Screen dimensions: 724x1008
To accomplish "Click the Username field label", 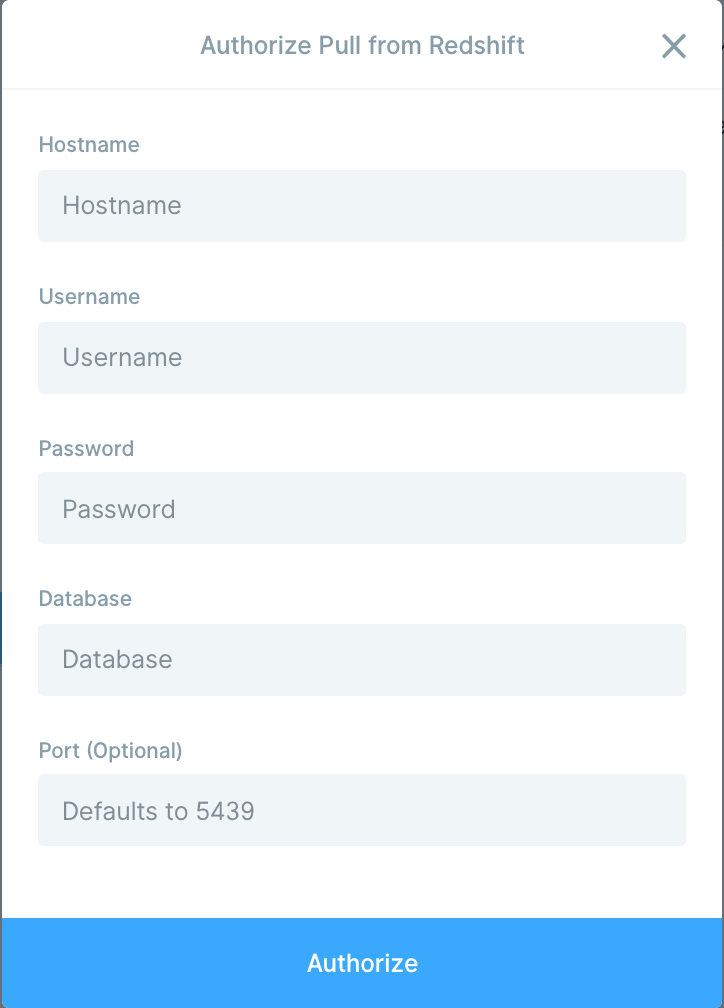I will click(x=89, y=296).
